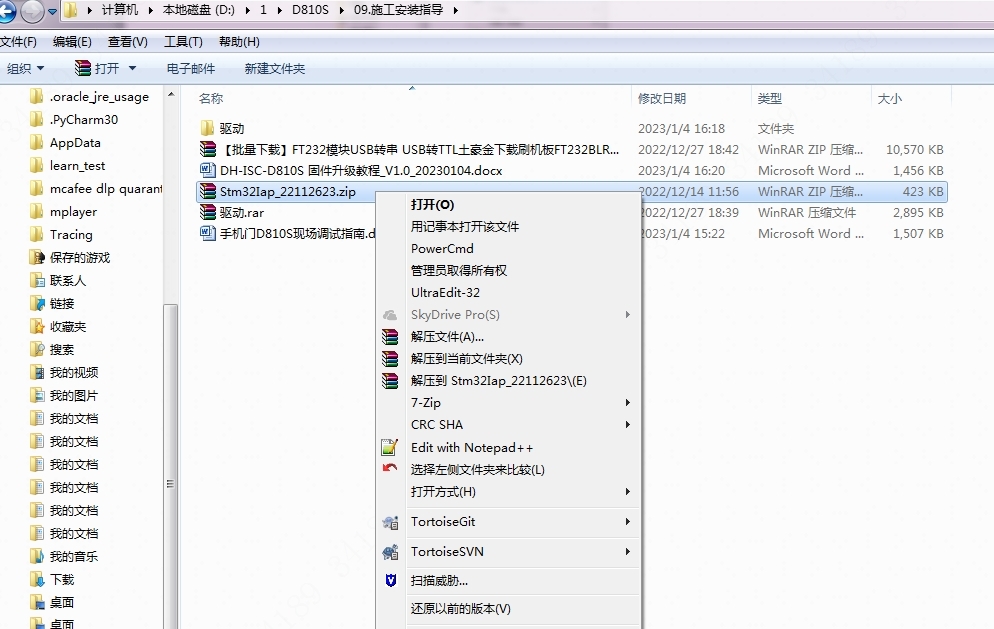Open the 组织 dropdown in toolbar
Image resolution: width=994 pixels, height=629 pixels.
coord(26,69)
